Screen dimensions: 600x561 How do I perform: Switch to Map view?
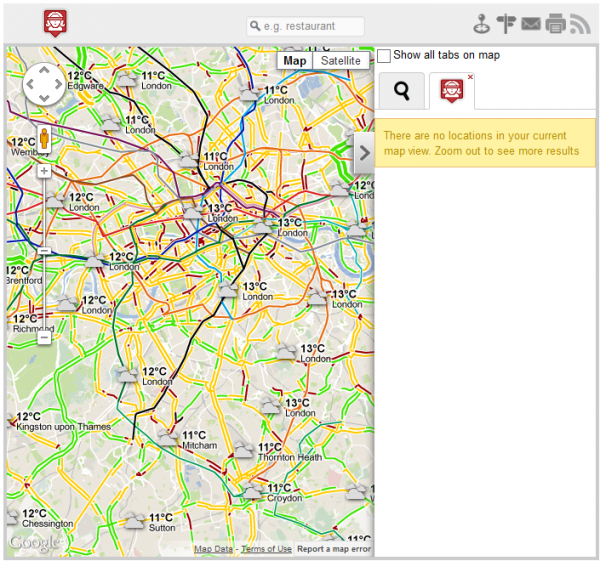pyautogui.click(x=295, y=61)
